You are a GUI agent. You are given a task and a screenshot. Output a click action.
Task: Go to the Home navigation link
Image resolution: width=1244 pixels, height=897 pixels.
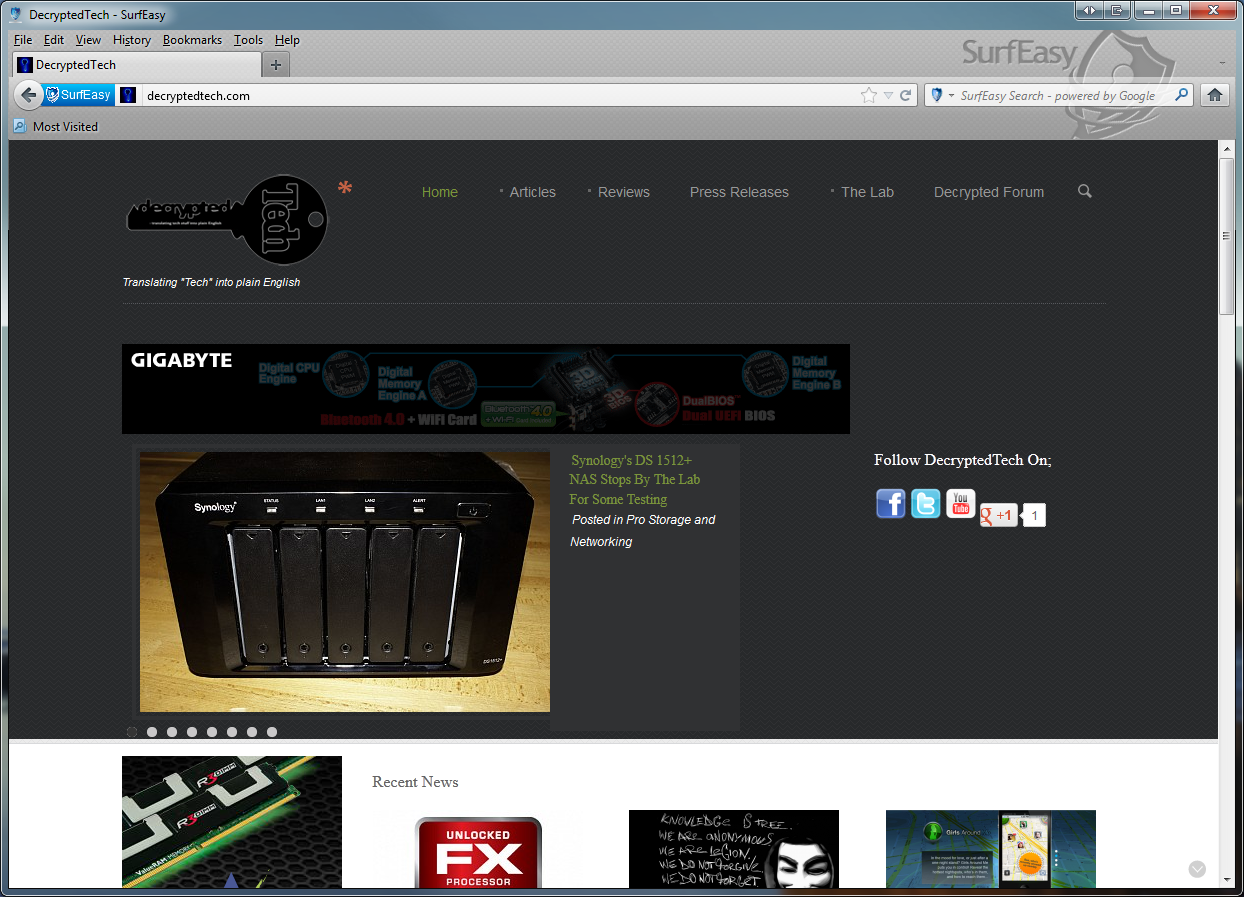(440, 192)
